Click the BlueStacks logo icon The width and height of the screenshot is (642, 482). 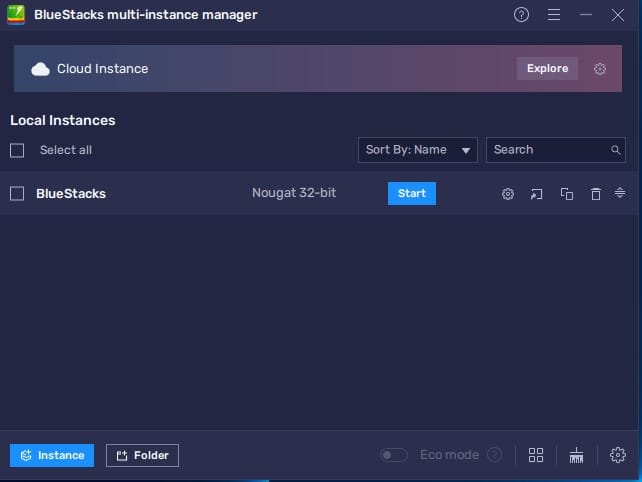click(16, 15)
